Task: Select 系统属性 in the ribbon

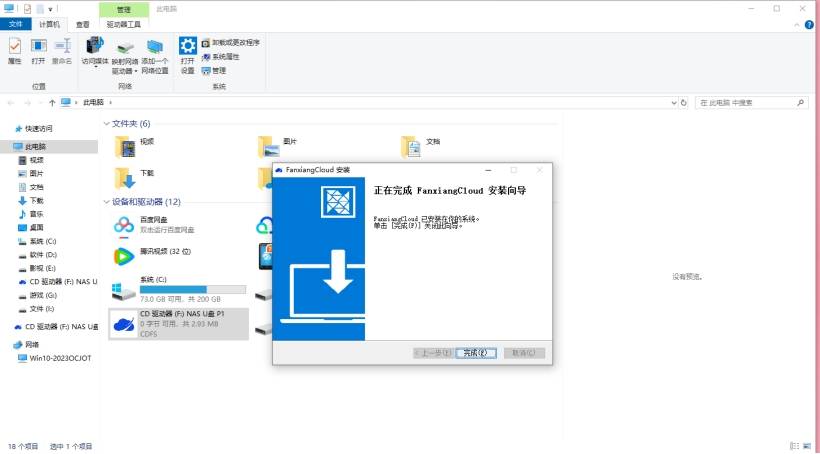Action: [224, 57]
